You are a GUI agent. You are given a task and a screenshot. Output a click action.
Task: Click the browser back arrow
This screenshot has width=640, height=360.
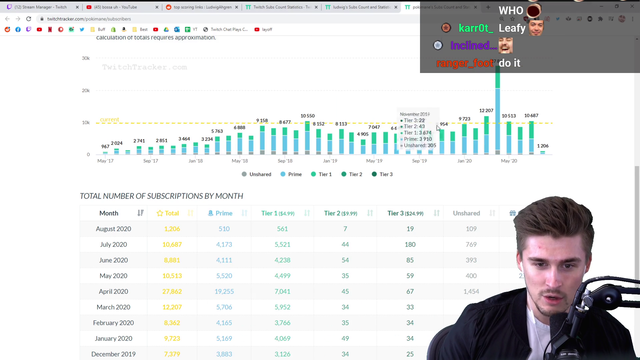coord(7,19)
